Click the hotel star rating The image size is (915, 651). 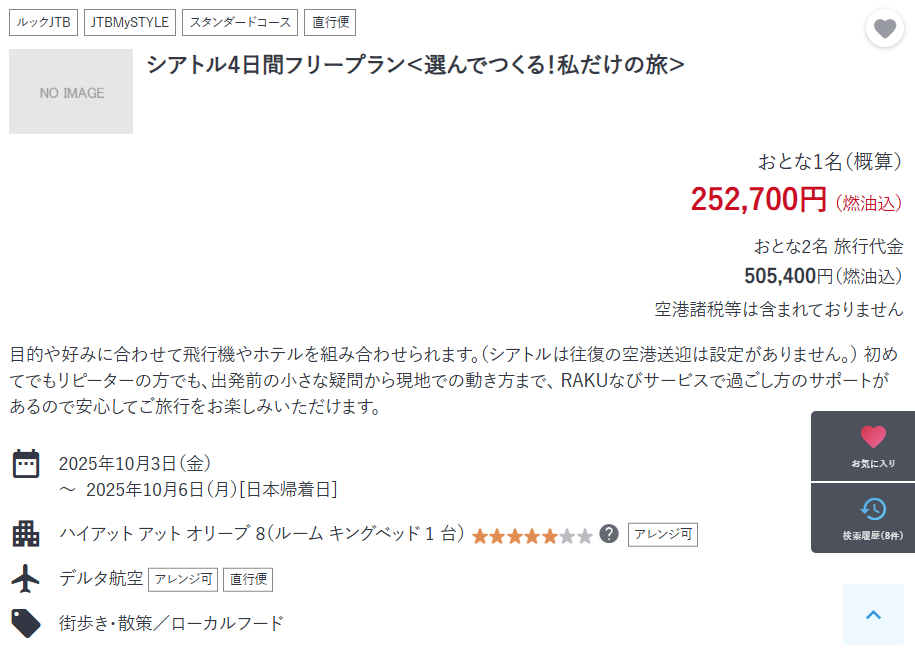tap(532, 536)
